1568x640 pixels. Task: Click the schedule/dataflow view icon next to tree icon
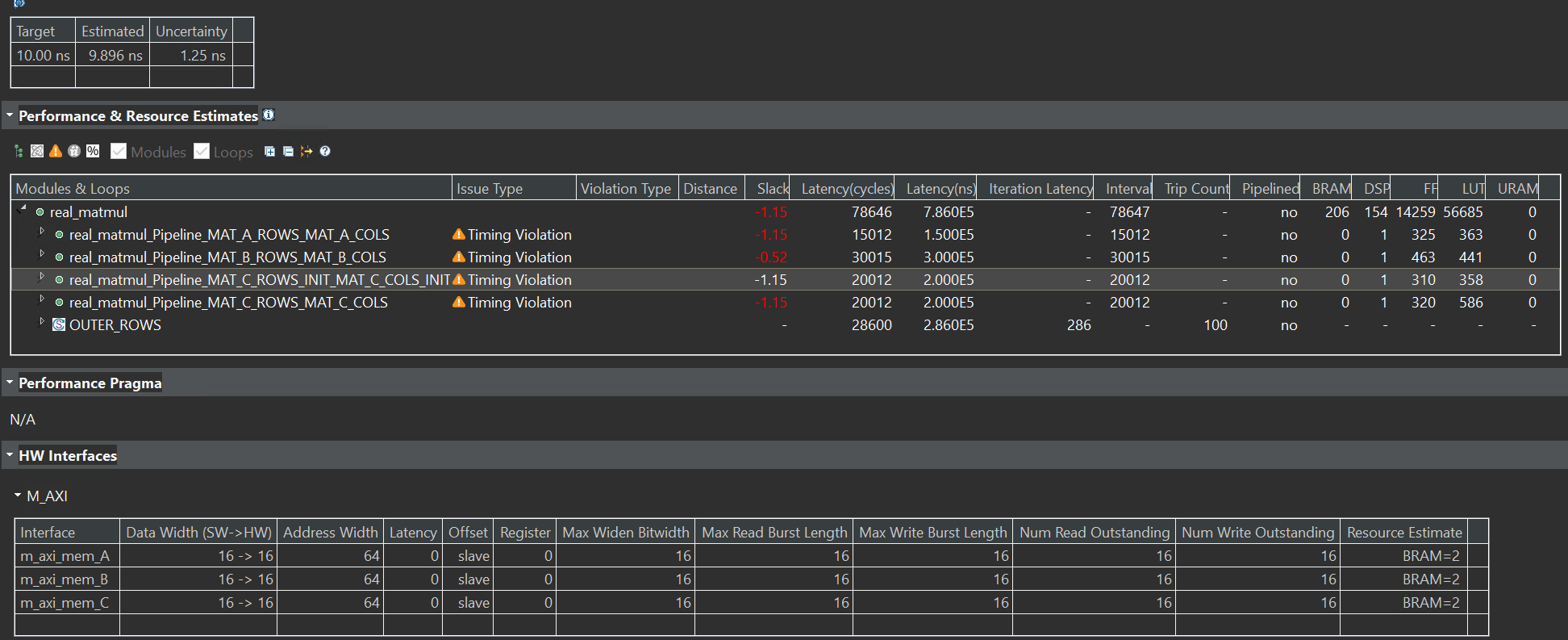pos(37,151)
